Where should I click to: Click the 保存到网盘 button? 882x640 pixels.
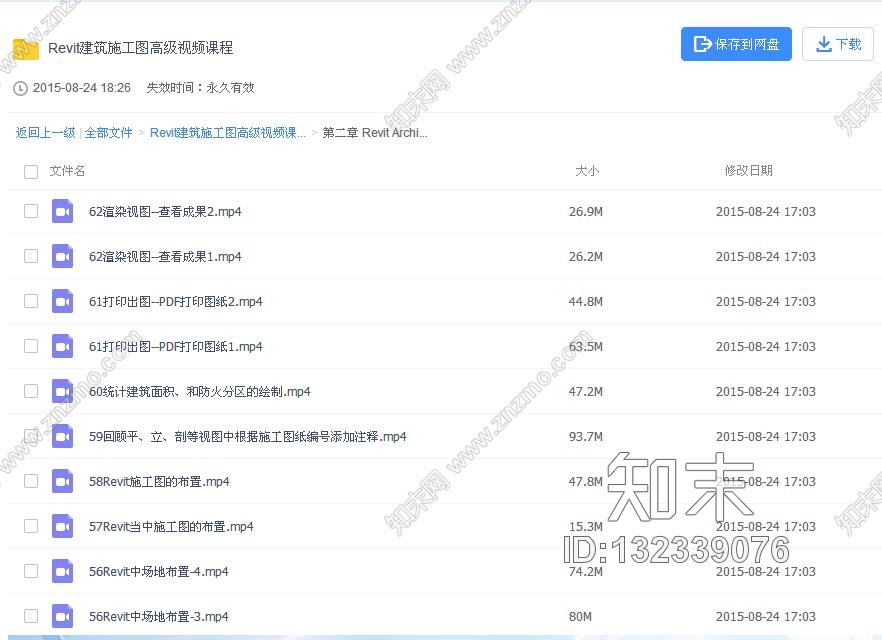coord(736,44)
